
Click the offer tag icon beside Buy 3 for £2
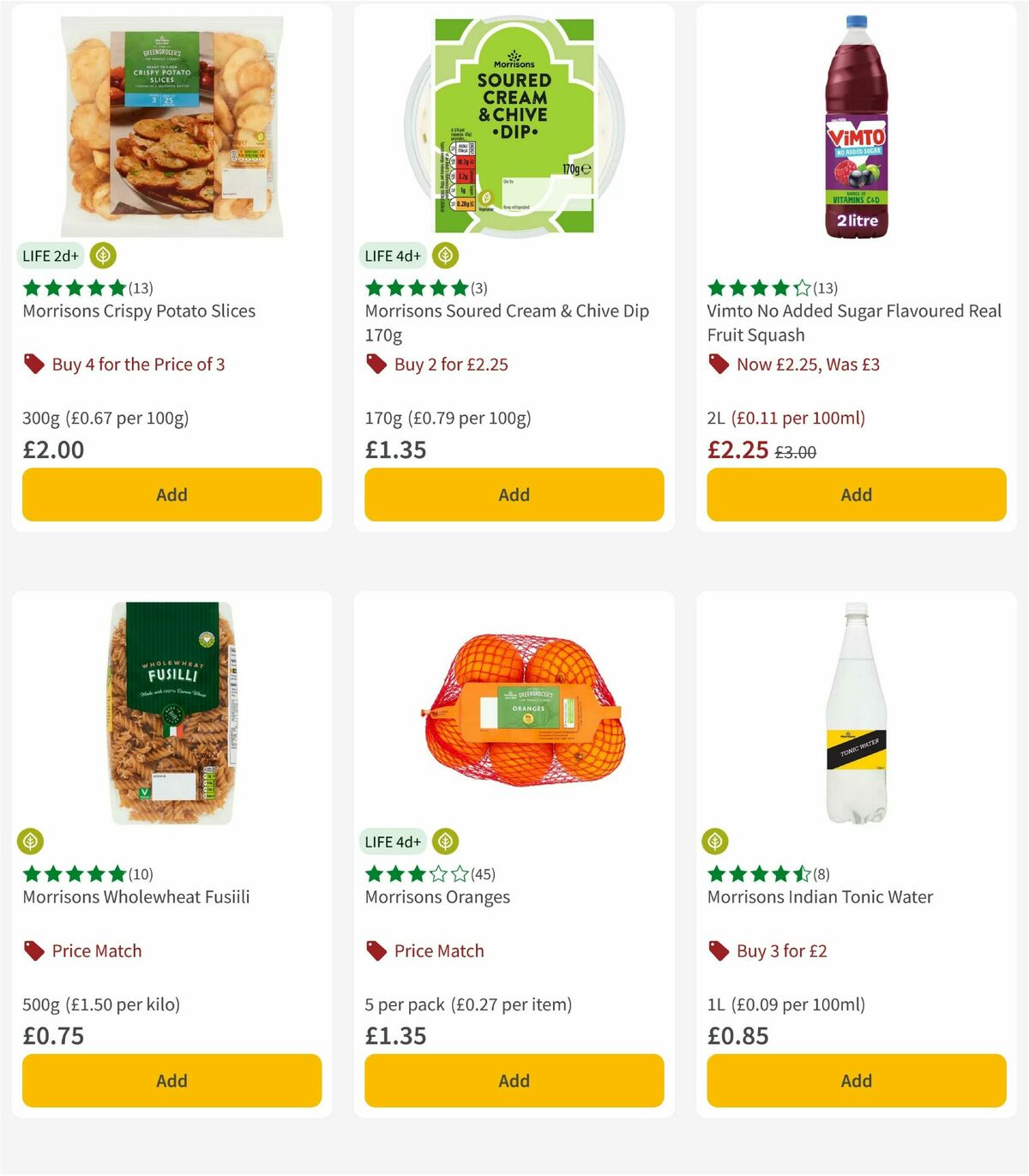click(718, 950)
